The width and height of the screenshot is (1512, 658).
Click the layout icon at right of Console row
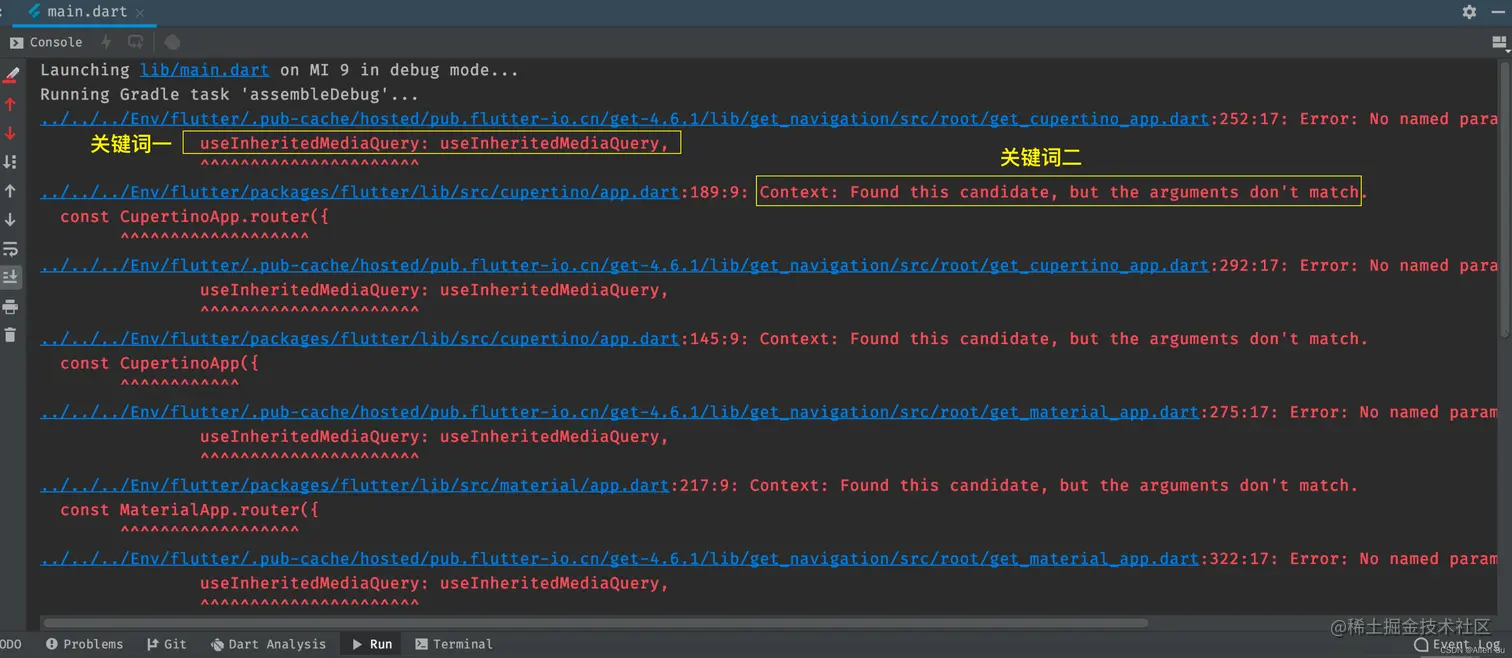point(1498,42)
